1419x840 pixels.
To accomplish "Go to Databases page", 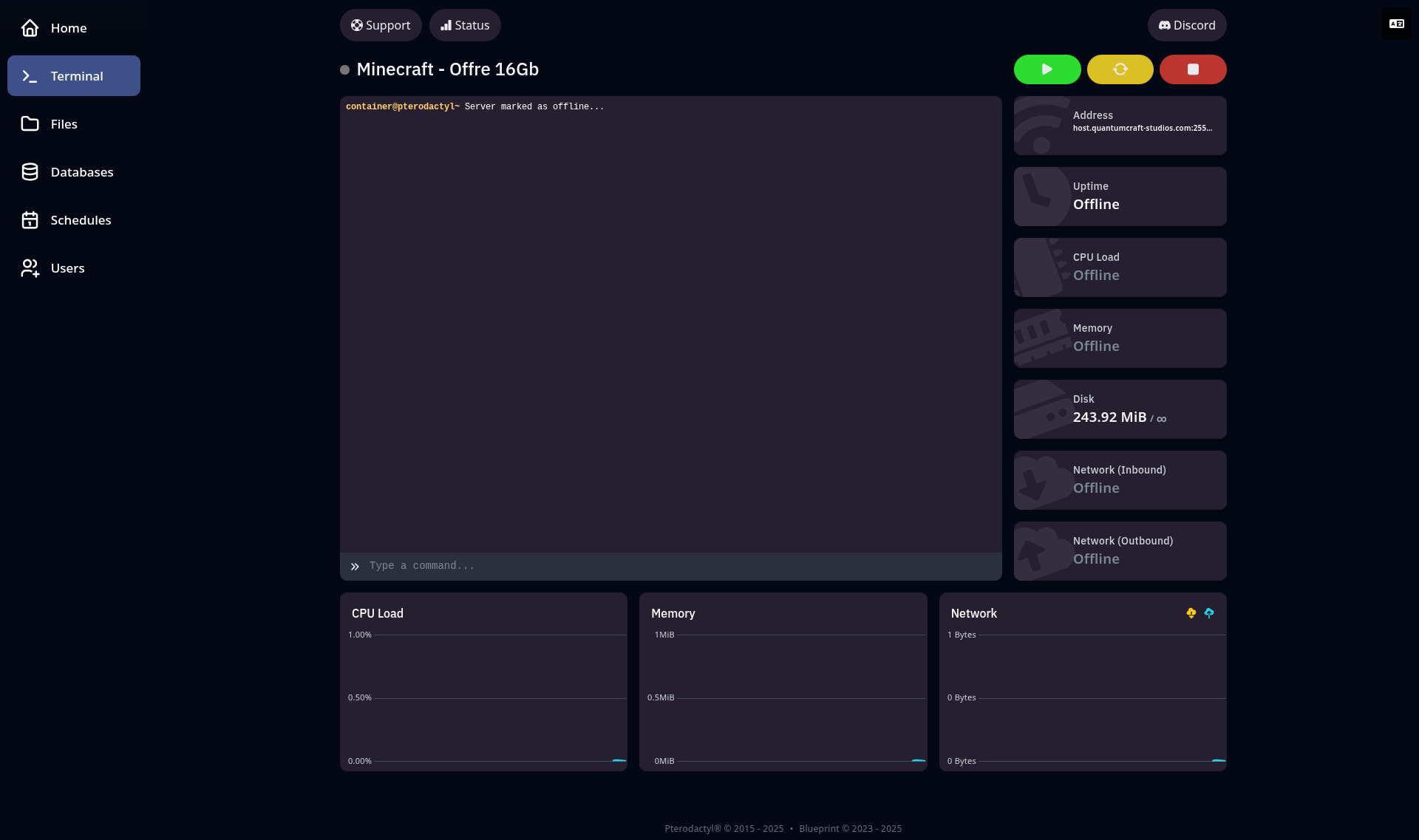I will [x=74, y=172].
